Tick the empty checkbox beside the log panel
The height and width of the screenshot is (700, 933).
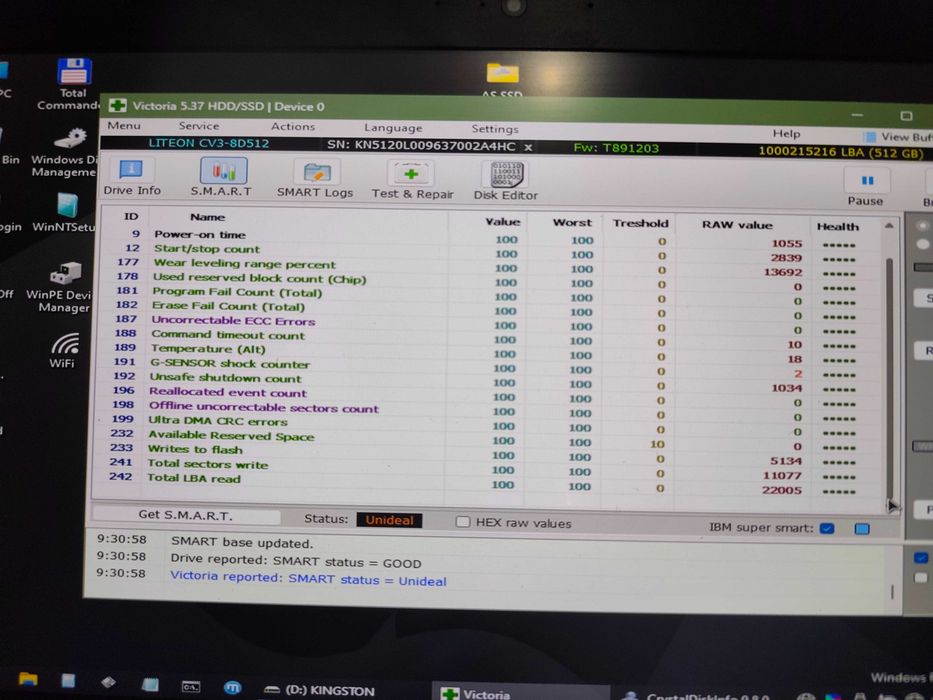(x=921, y=577)
